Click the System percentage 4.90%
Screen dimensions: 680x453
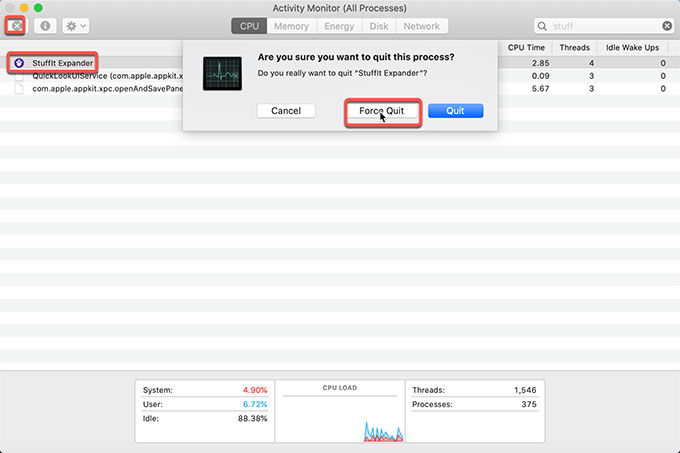click(255, 390)
